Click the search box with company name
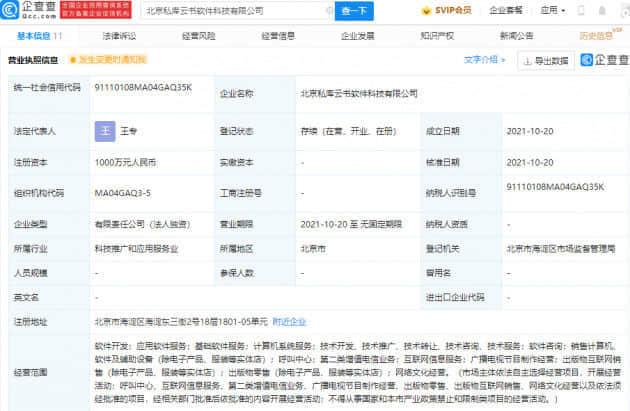The height and width of the screenshot is (411, 630). point(237,11)
